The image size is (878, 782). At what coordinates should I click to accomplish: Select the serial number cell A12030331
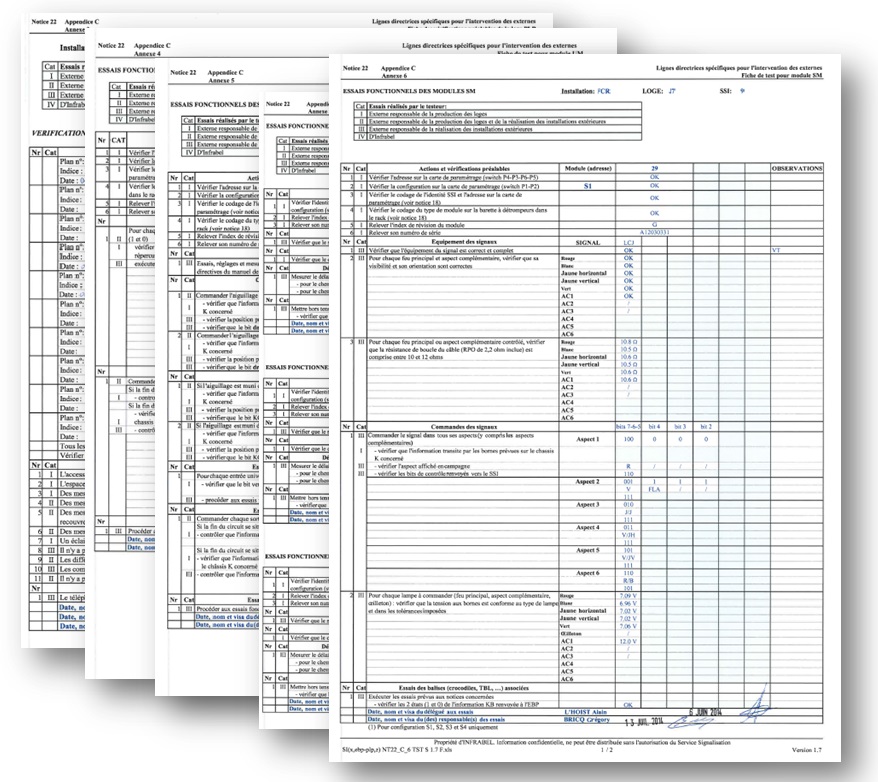[655, 232]
